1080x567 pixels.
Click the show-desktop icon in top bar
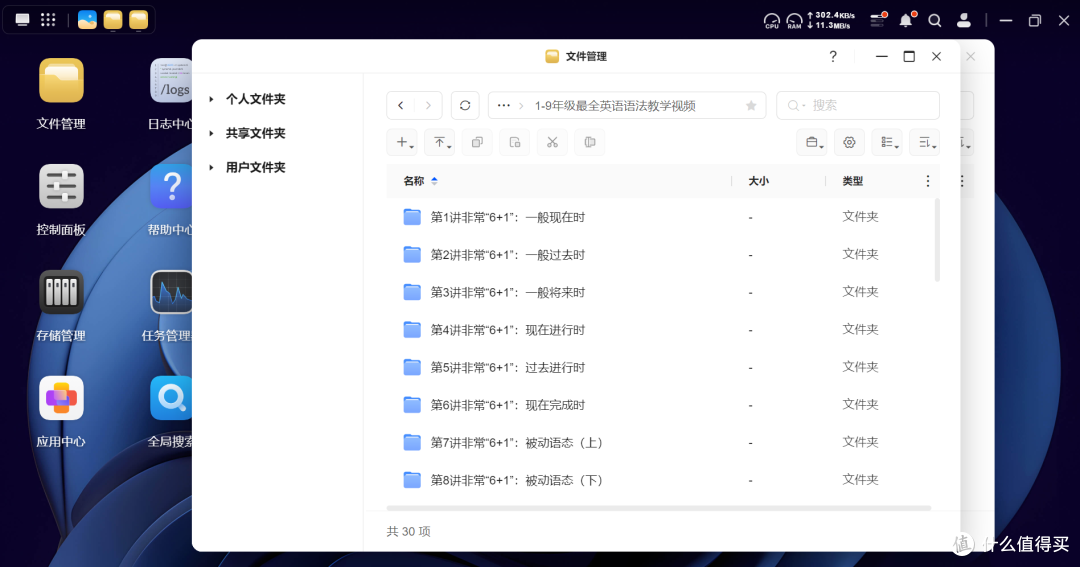pyautogui.click(x=23, y=20)
